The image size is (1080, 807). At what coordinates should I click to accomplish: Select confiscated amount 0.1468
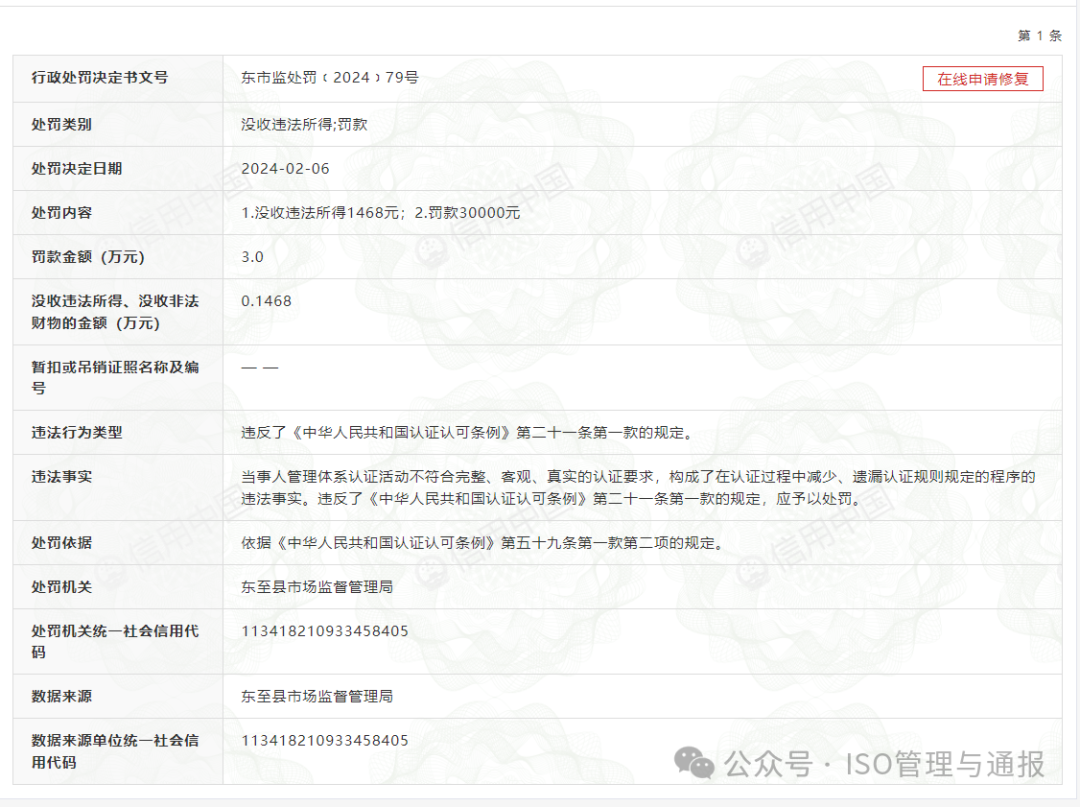click(266, 300)
